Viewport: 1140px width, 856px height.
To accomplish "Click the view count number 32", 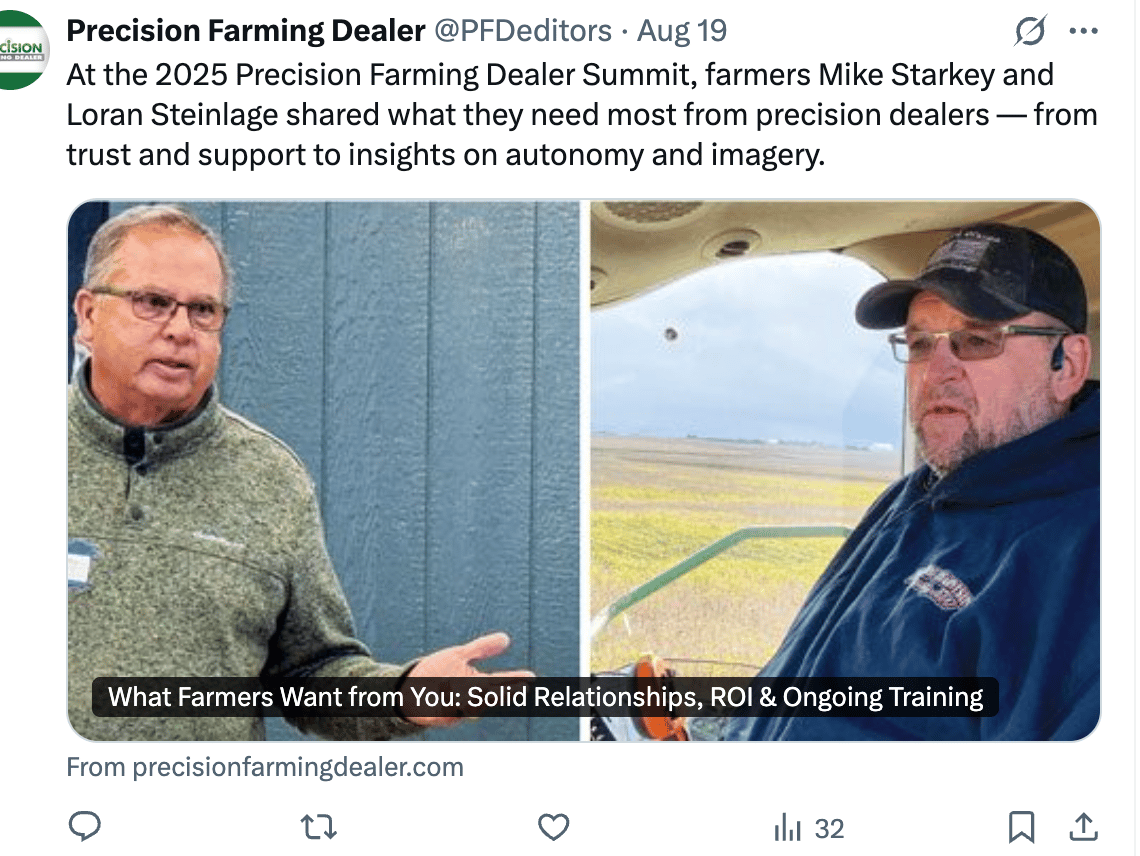I will pyautogui.click(x=830, y=828).
